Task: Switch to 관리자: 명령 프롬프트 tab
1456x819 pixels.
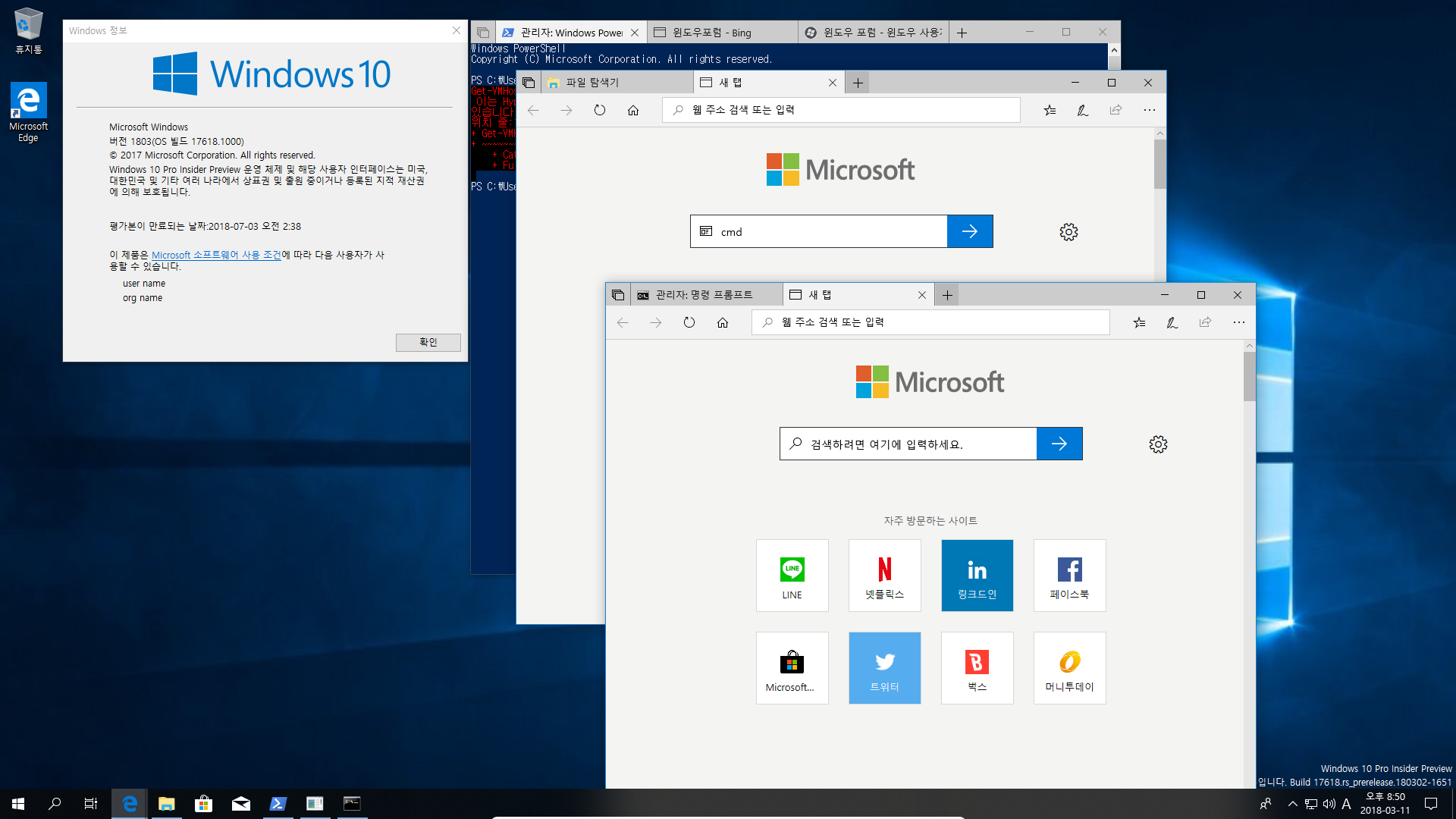Action: (706, 295)
